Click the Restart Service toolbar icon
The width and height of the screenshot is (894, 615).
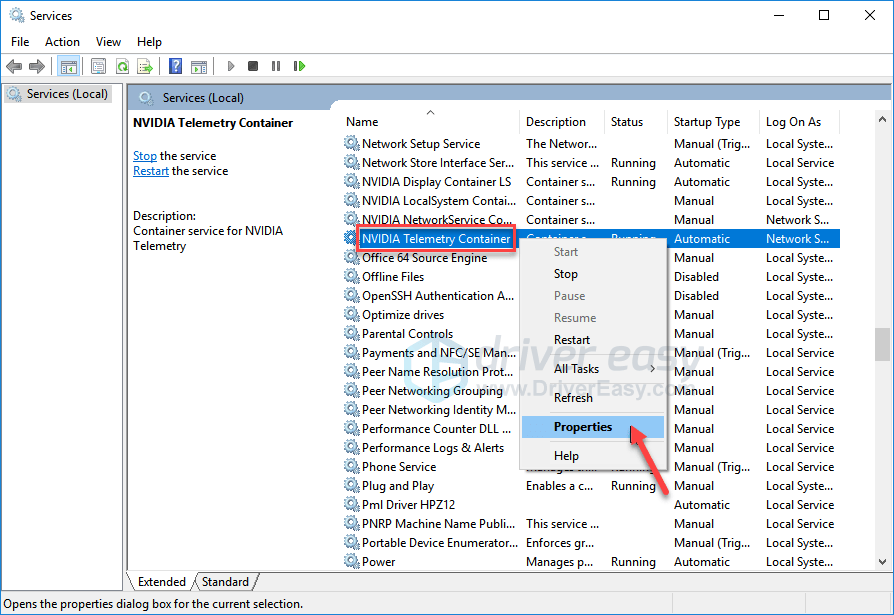coord(299,66)
